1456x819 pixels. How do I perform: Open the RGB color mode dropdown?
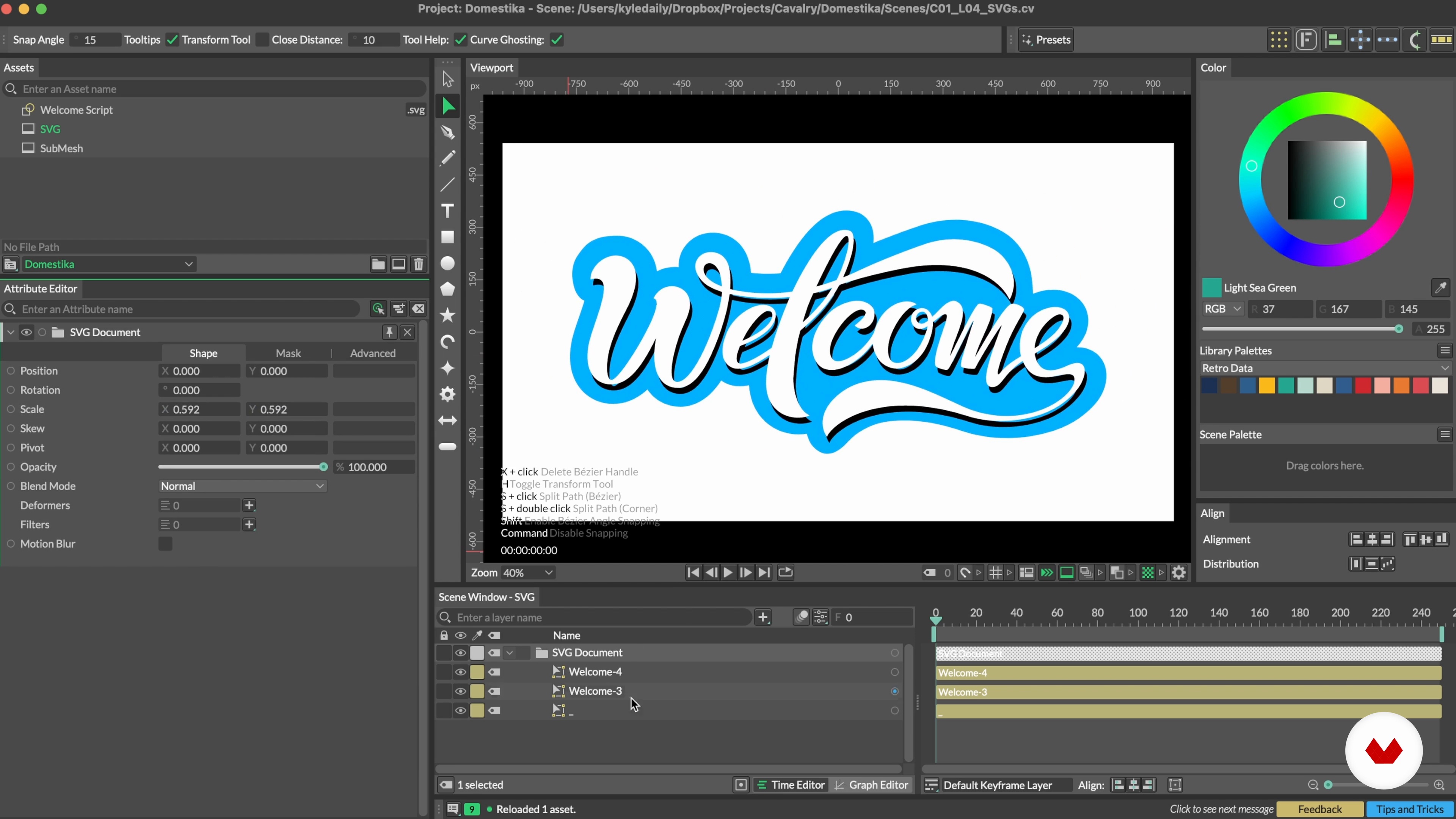coord(1222,309)
